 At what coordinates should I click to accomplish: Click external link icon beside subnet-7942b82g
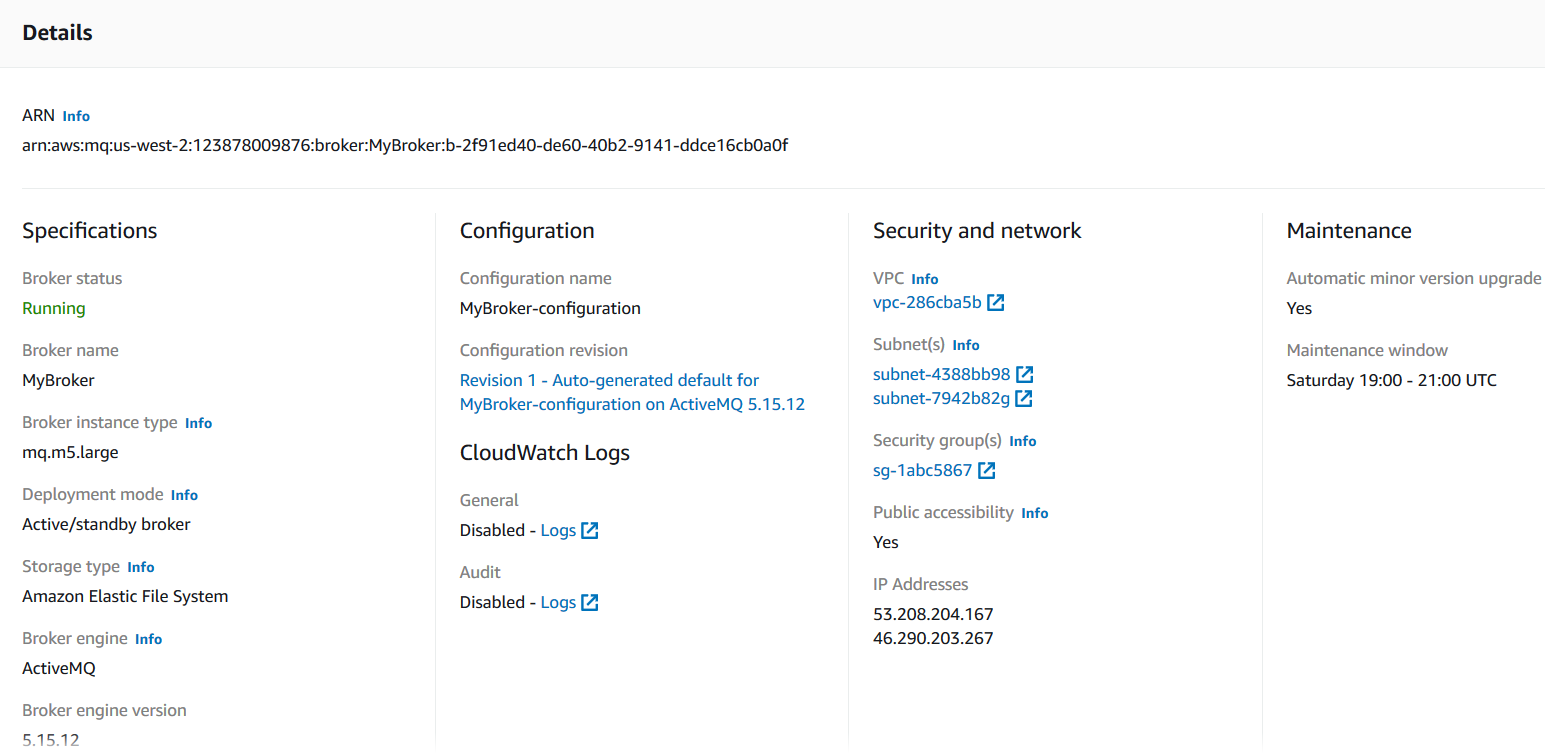click(1024, 399)
